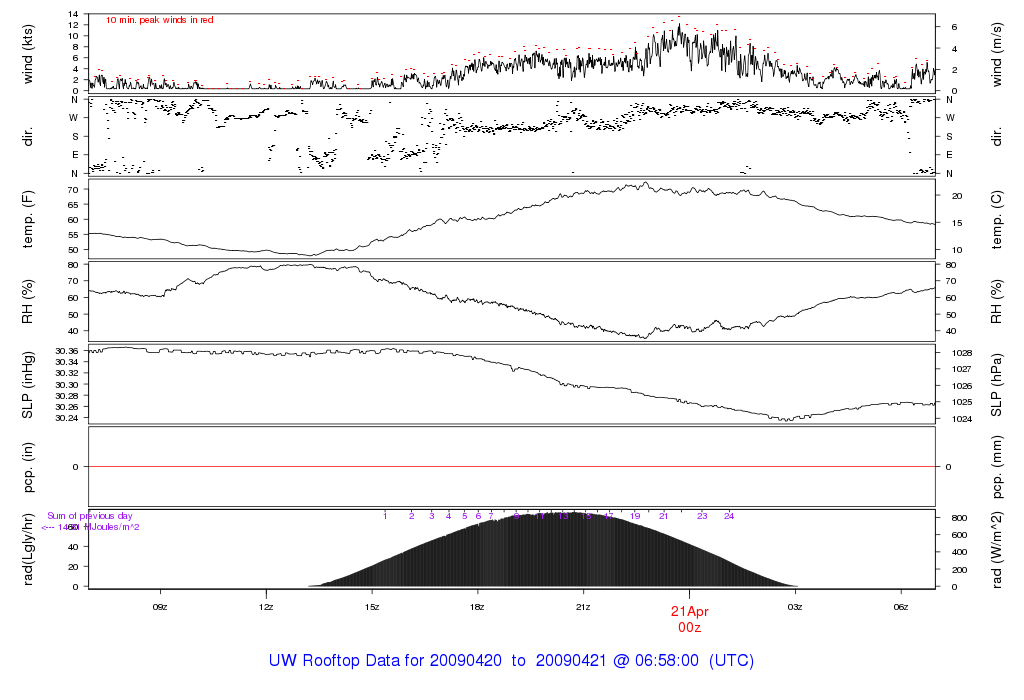Select the purple hour marker '21'
The image size is (1024, 700).
(x=664, y=516)
